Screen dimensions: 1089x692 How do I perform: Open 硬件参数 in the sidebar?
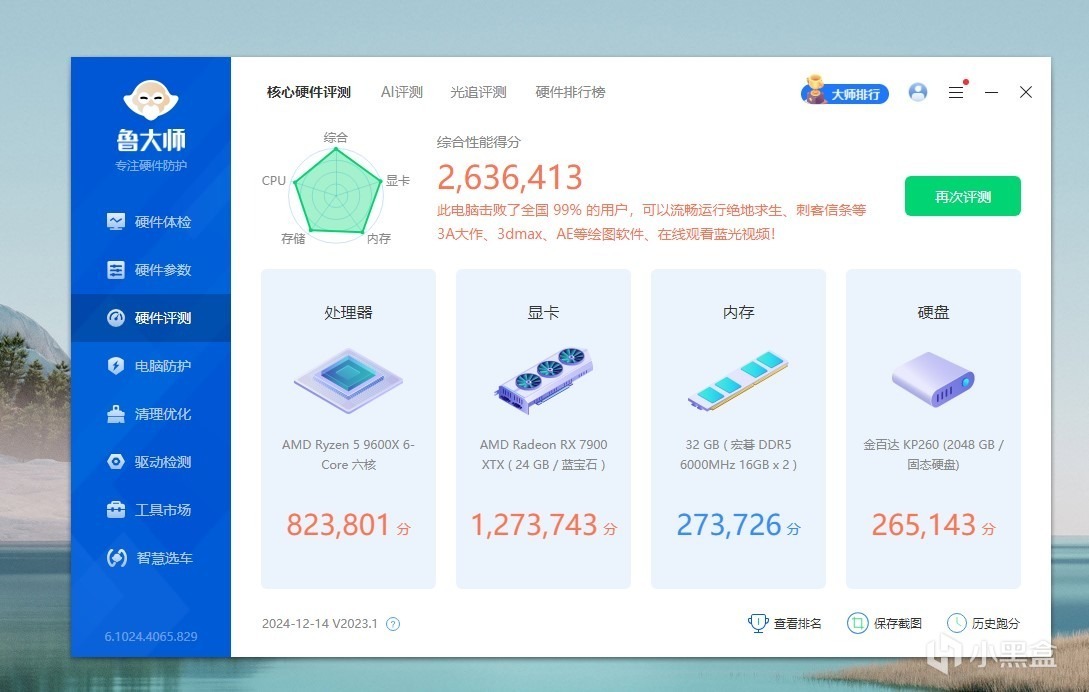(x=151, y=270)
